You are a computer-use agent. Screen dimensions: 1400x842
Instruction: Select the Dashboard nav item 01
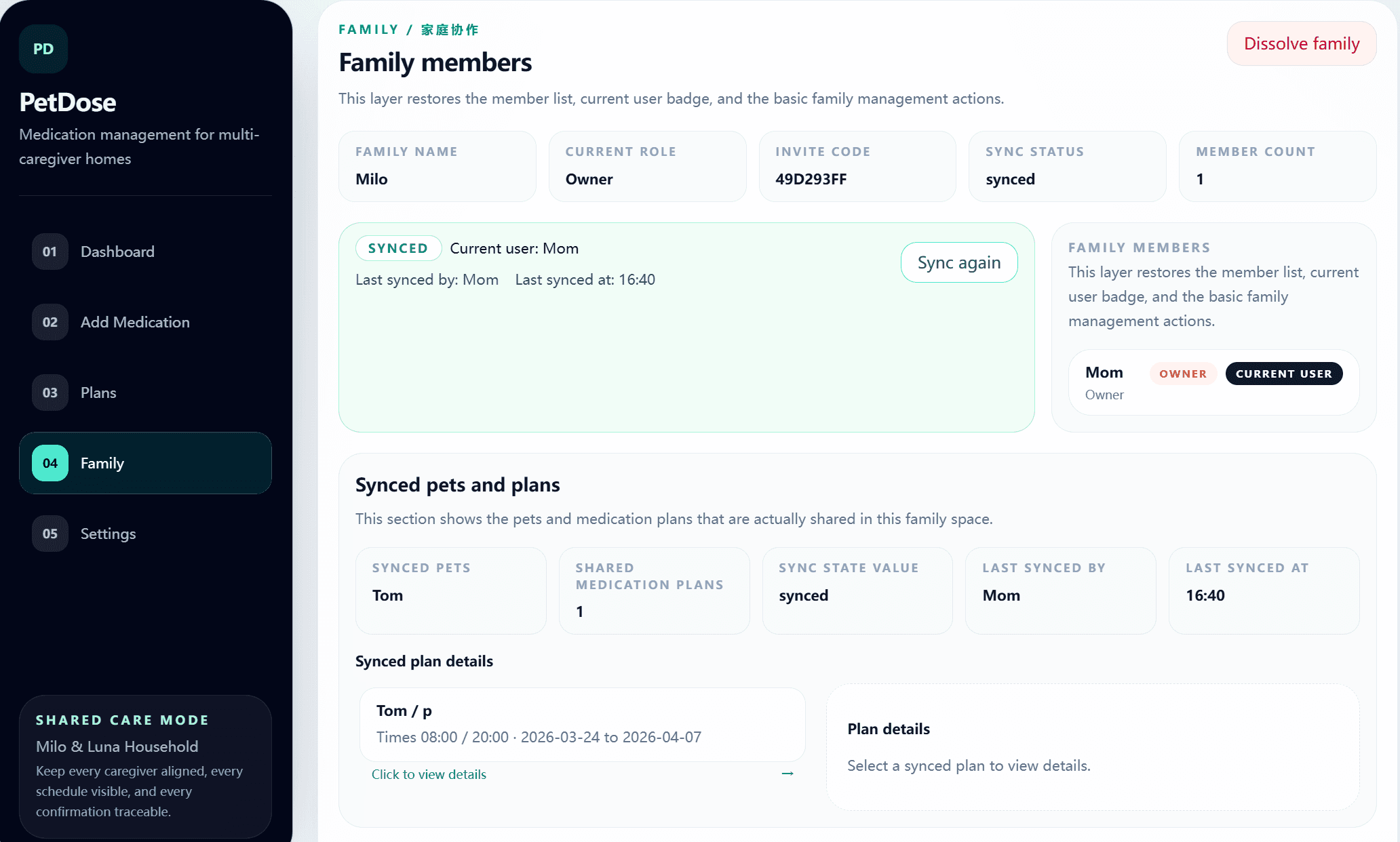(x=49, y=252)
